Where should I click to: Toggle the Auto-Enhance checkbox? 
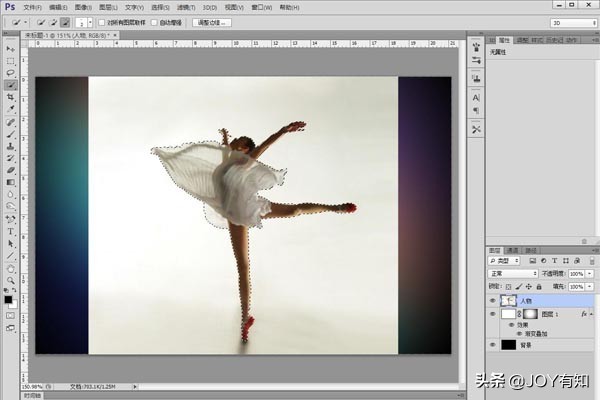click(x=154, y=21)
